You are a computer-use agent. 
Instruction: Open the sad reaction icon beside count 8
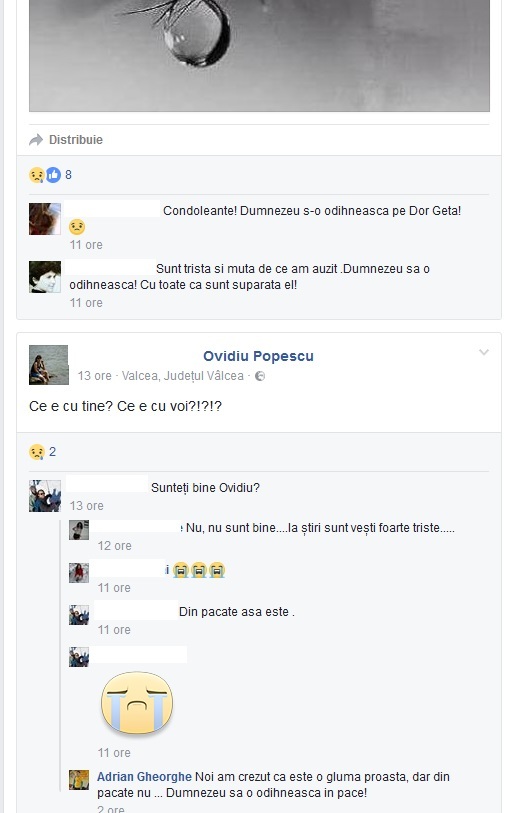pos(36,175)
